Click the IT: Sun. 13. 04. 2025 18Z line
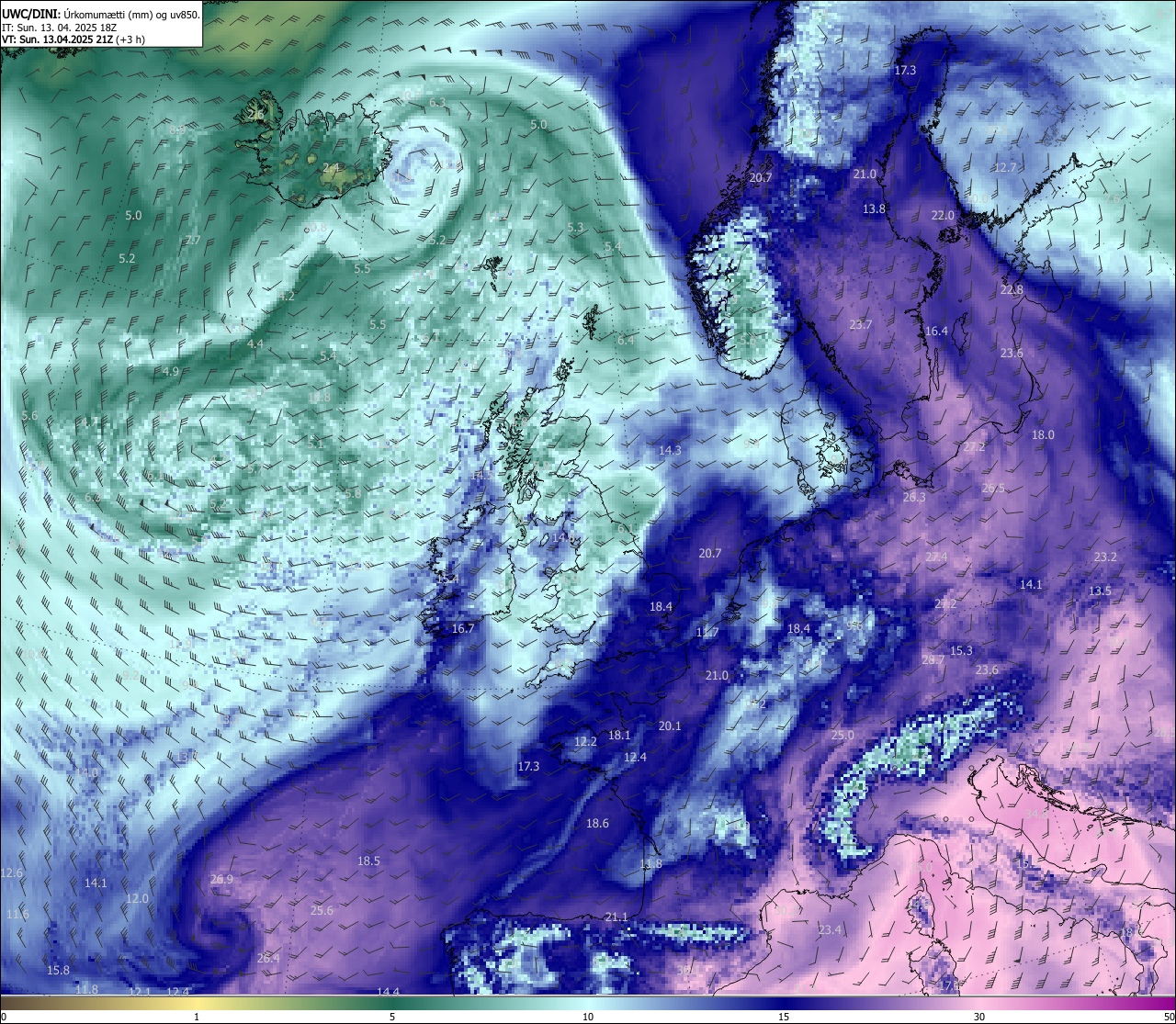This screenshot has width=1176, height=1024. 58,28
